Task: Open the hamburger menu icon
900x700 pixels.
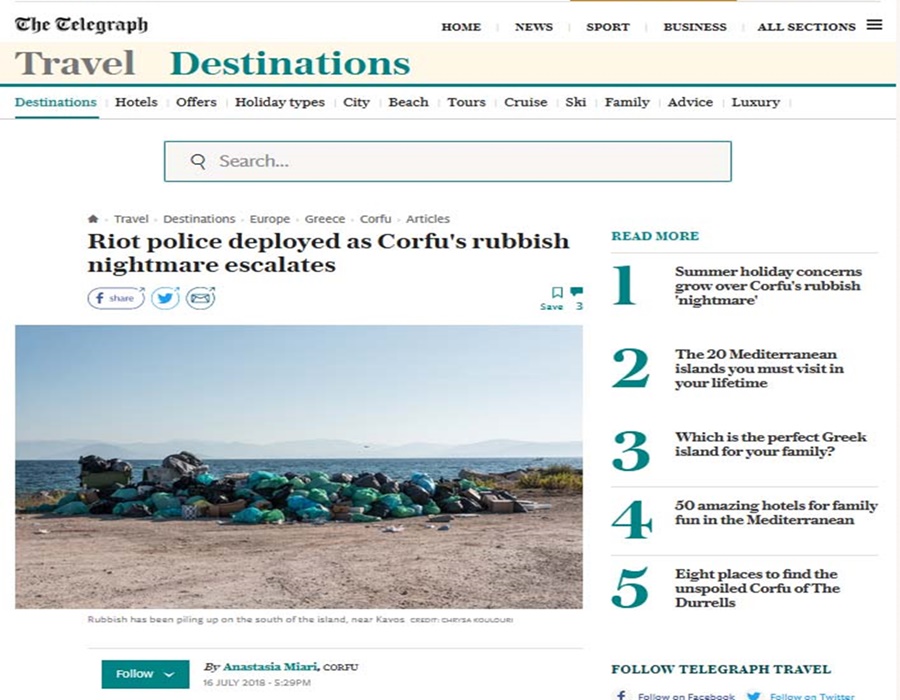Action: [x=874, y=25]
